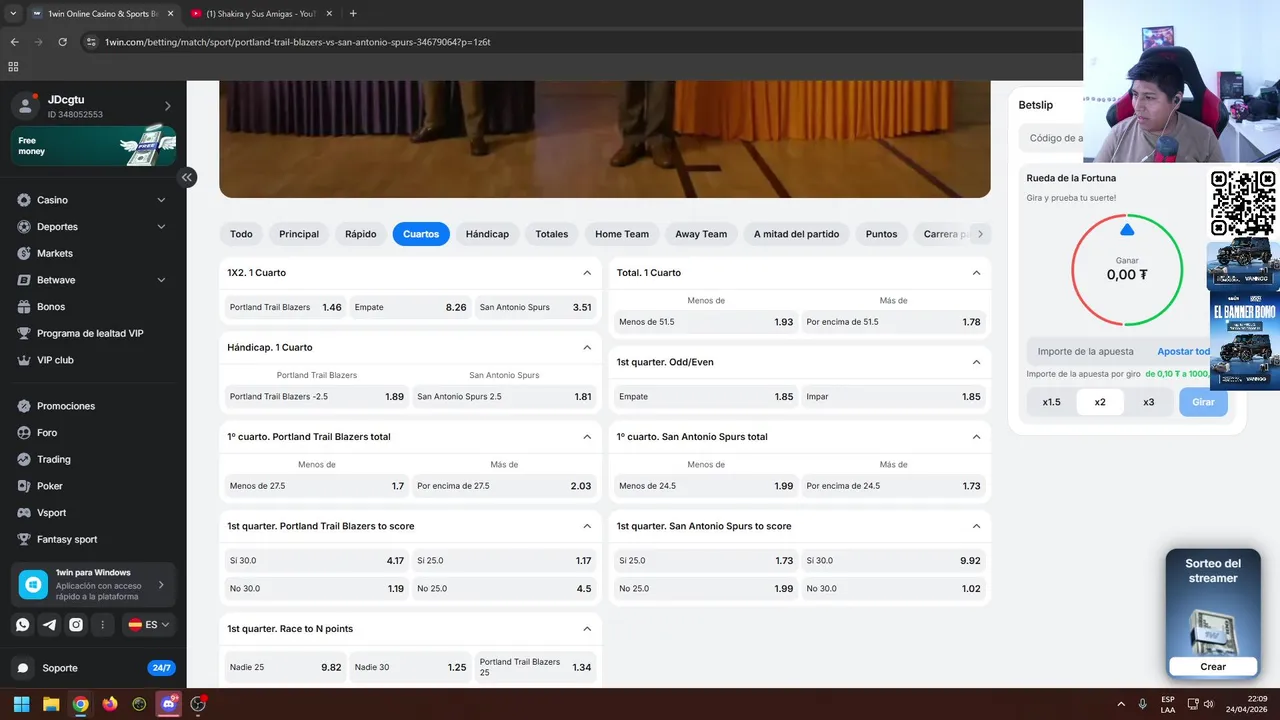Collapse 1º cuarto. San Antonio Spurs total
This screenshot has height=720, width=1280.
pyautogui.click(x=977, y=437)
